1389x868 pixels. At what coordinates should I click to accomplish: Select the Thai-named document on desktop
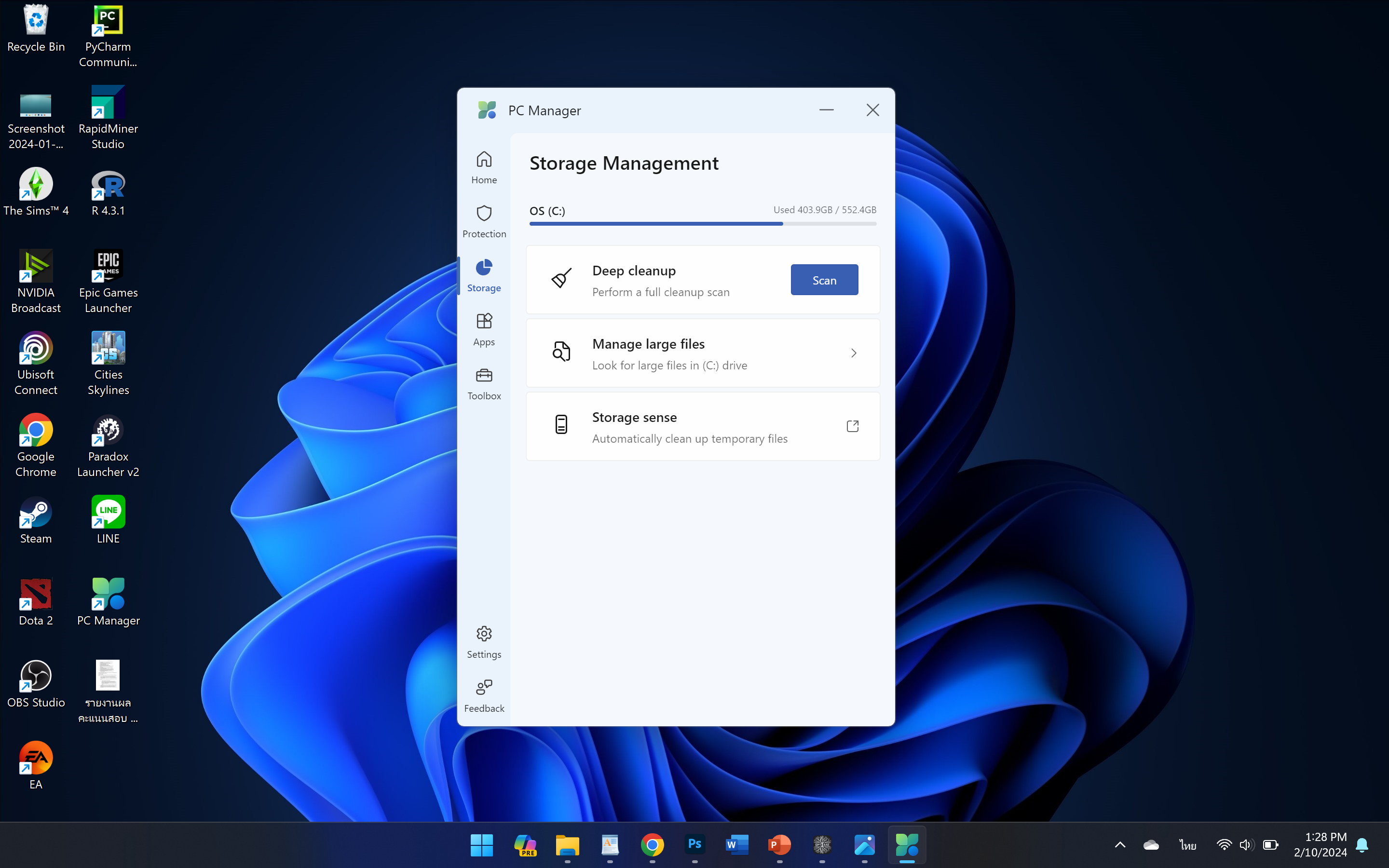(108, 692)
